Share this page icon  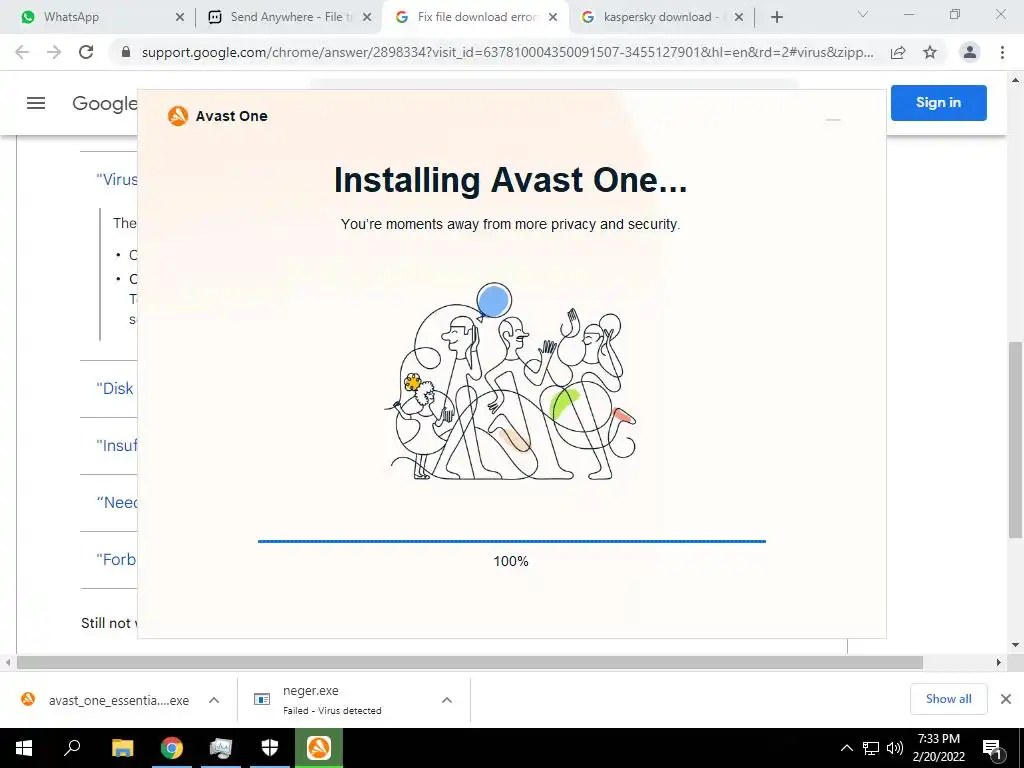click(898, 53)
